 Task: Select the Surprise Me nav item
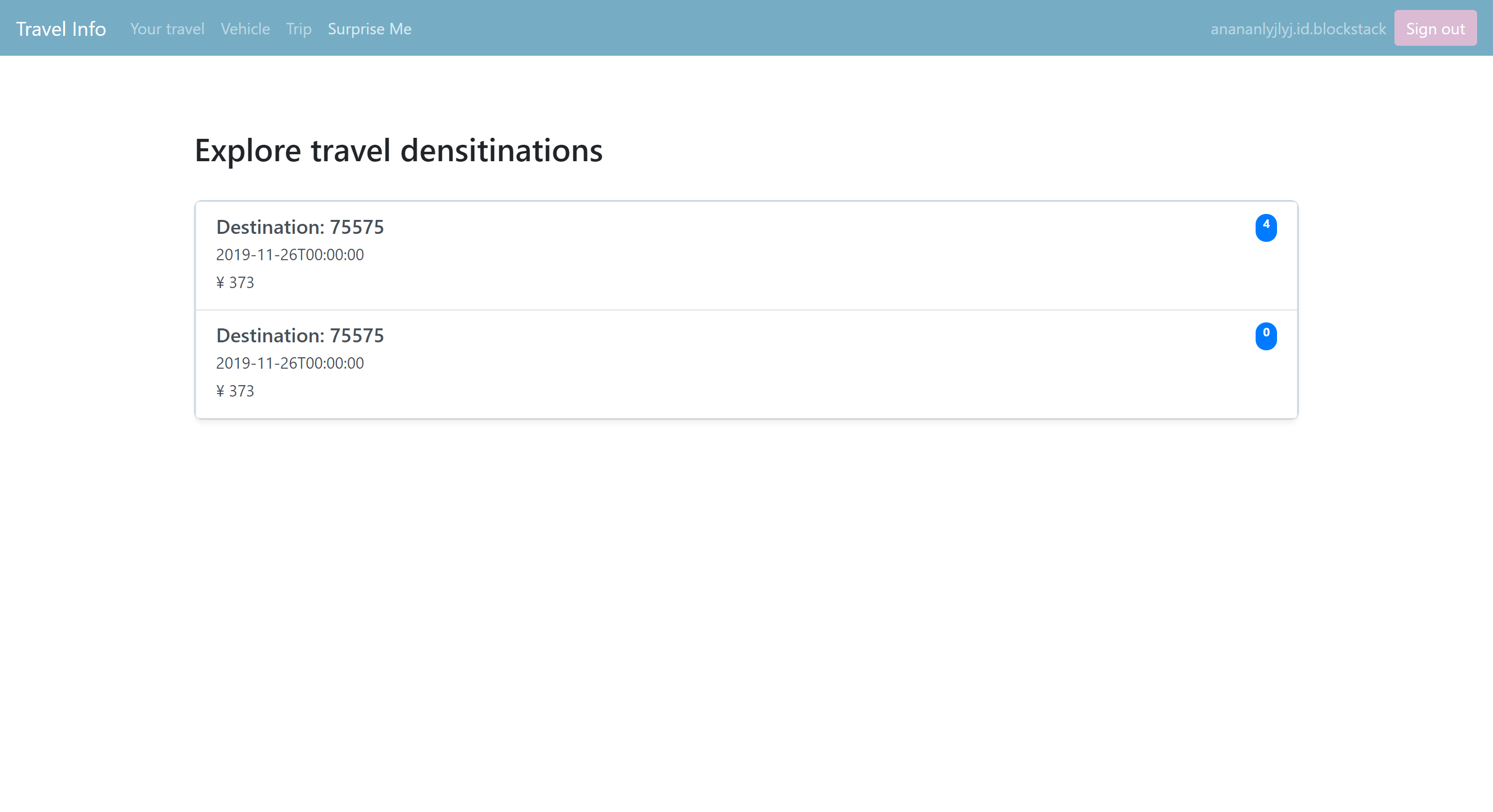pos(369,28)
